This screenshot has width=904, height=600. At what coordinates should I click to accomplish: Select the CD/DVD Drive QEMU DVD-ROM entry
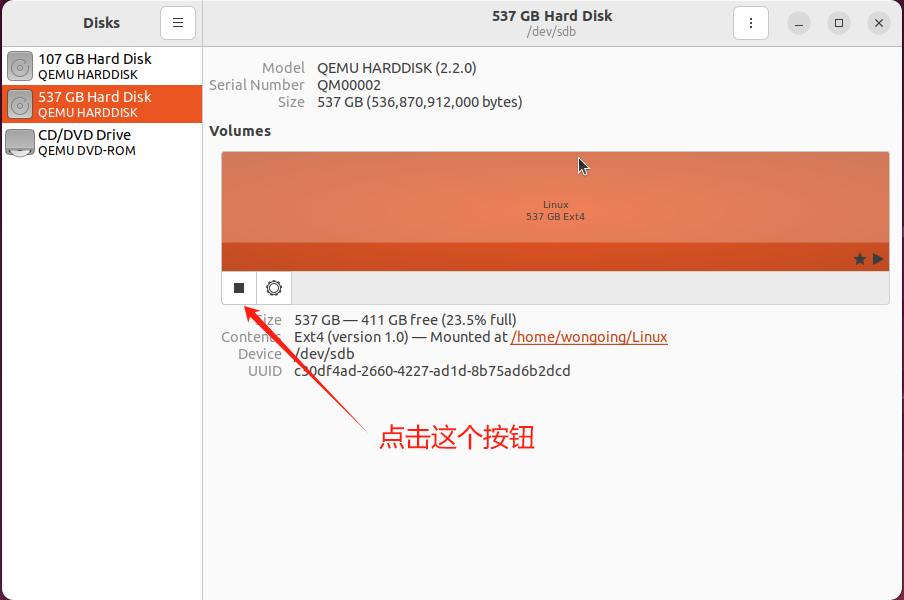(x=86, y=143)
